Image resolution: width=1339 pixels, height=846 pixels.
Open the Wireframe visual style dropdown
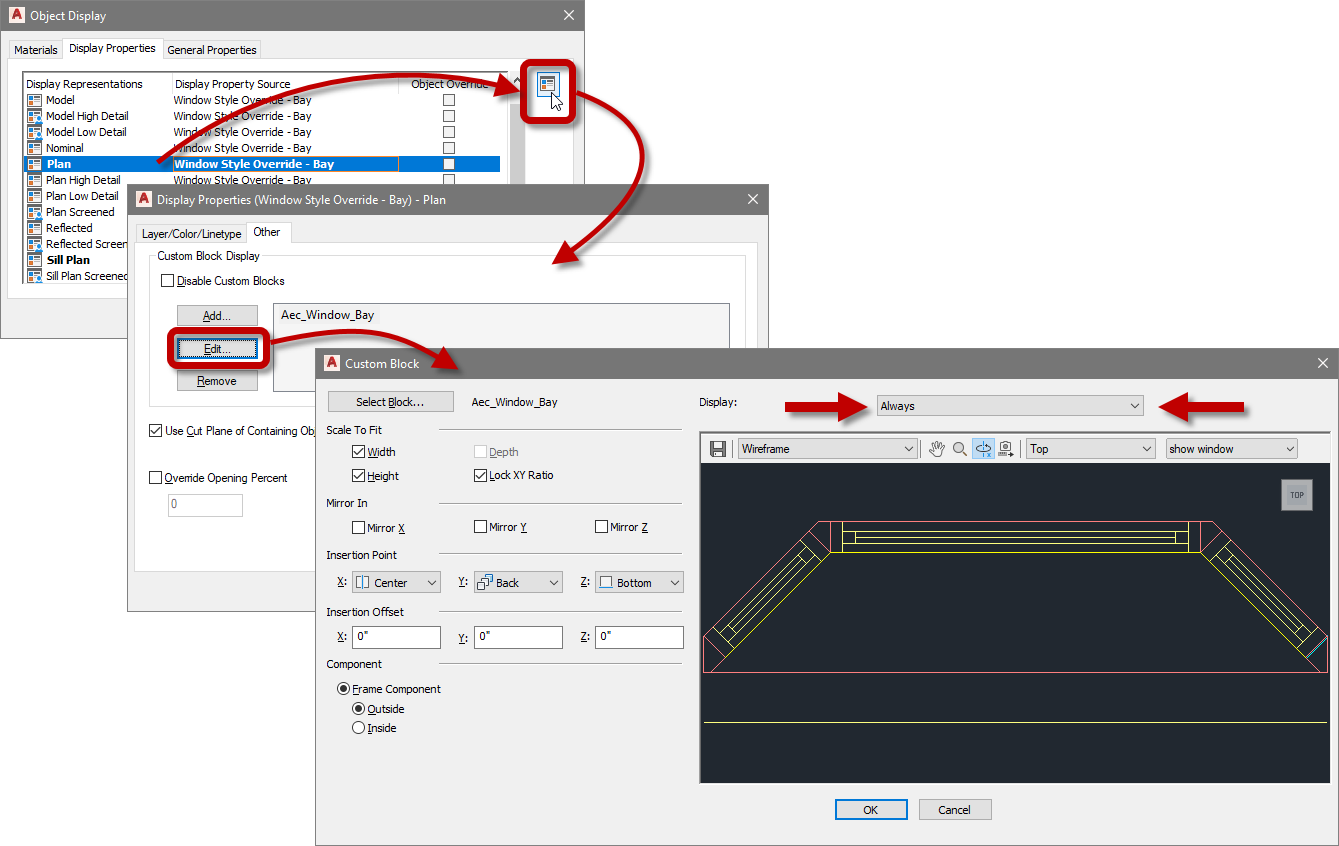click(827, 449)
